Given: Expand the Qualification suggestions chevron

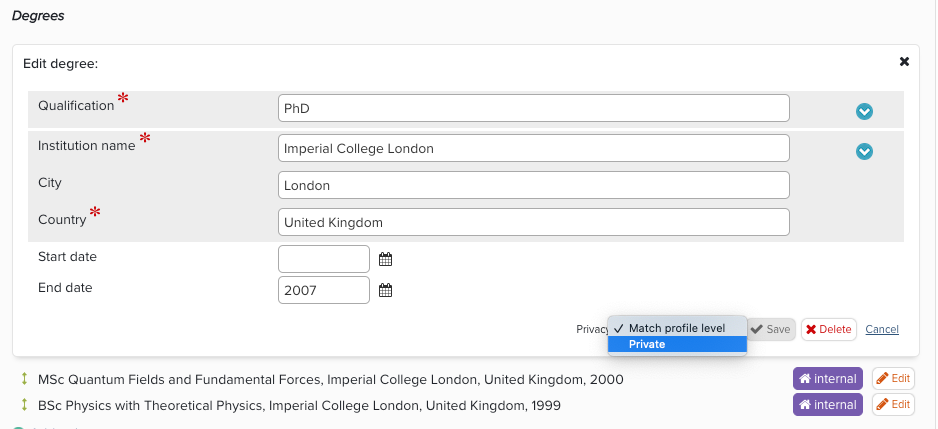Looking at the screenshot, I should tap(864, 111).
